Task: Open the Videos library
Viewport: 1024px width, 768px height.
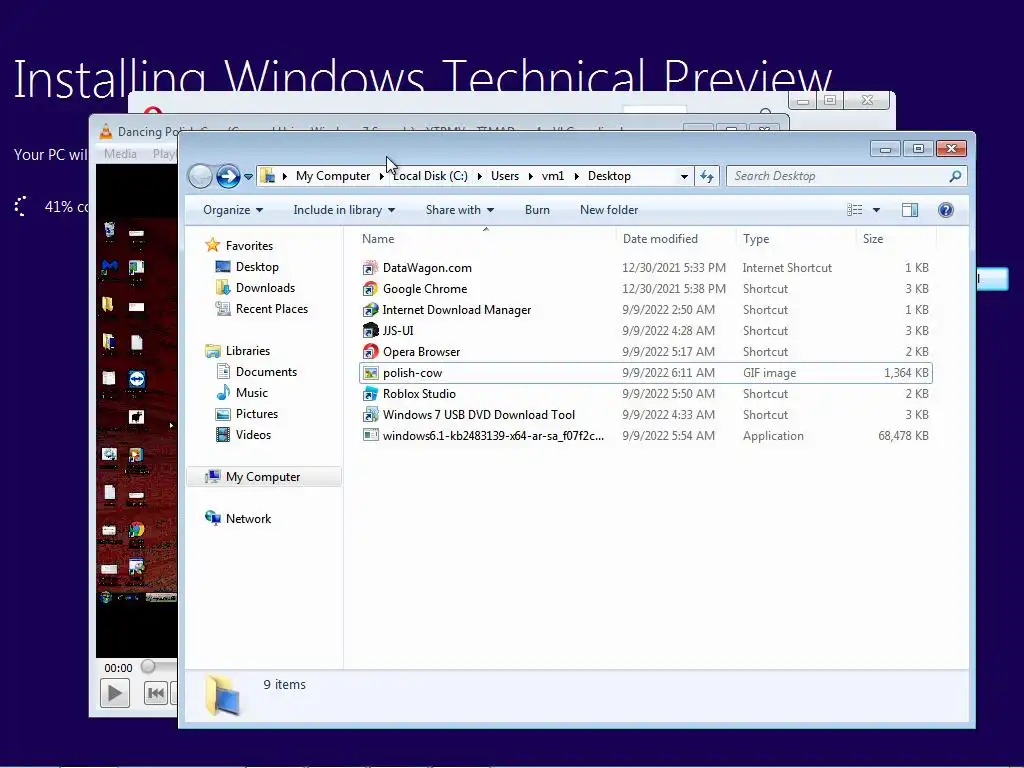Action: pyautogui.click(x=253, y=434)
